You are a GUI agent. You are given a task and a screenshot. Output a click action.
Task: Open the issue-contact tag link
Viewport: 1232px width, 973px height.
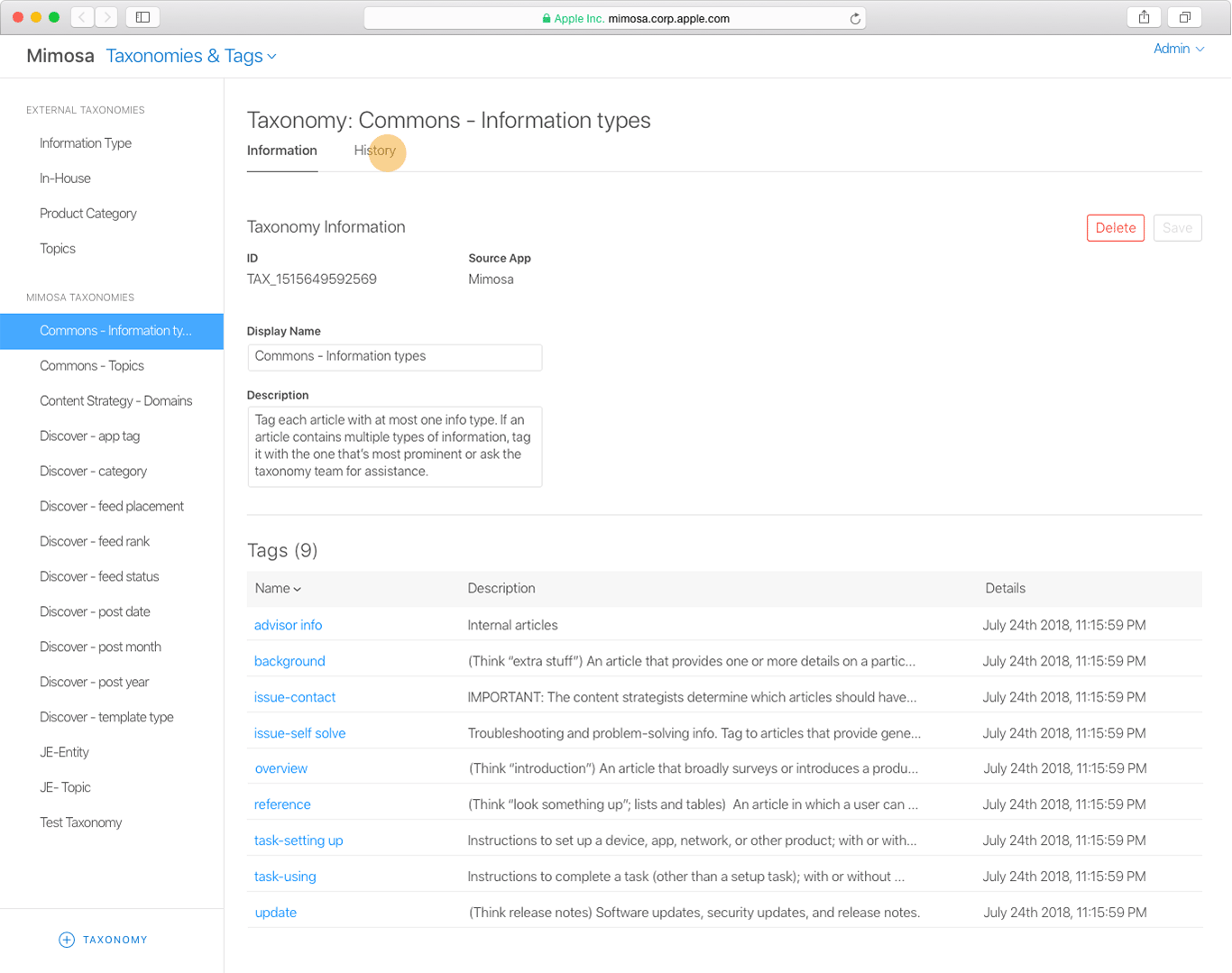[x=295, y=697]
